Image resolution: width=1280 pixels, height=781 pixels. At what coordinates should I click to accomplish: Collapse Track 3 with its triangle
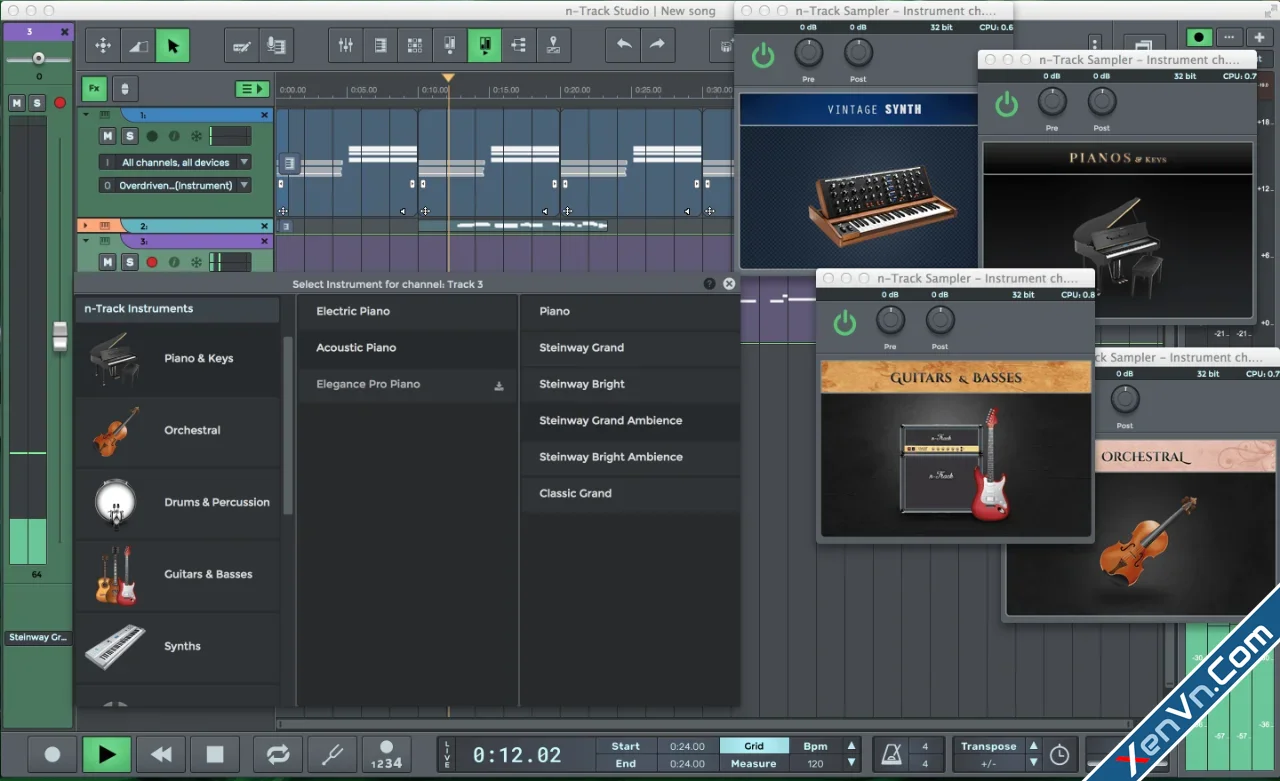click(86, 241)
